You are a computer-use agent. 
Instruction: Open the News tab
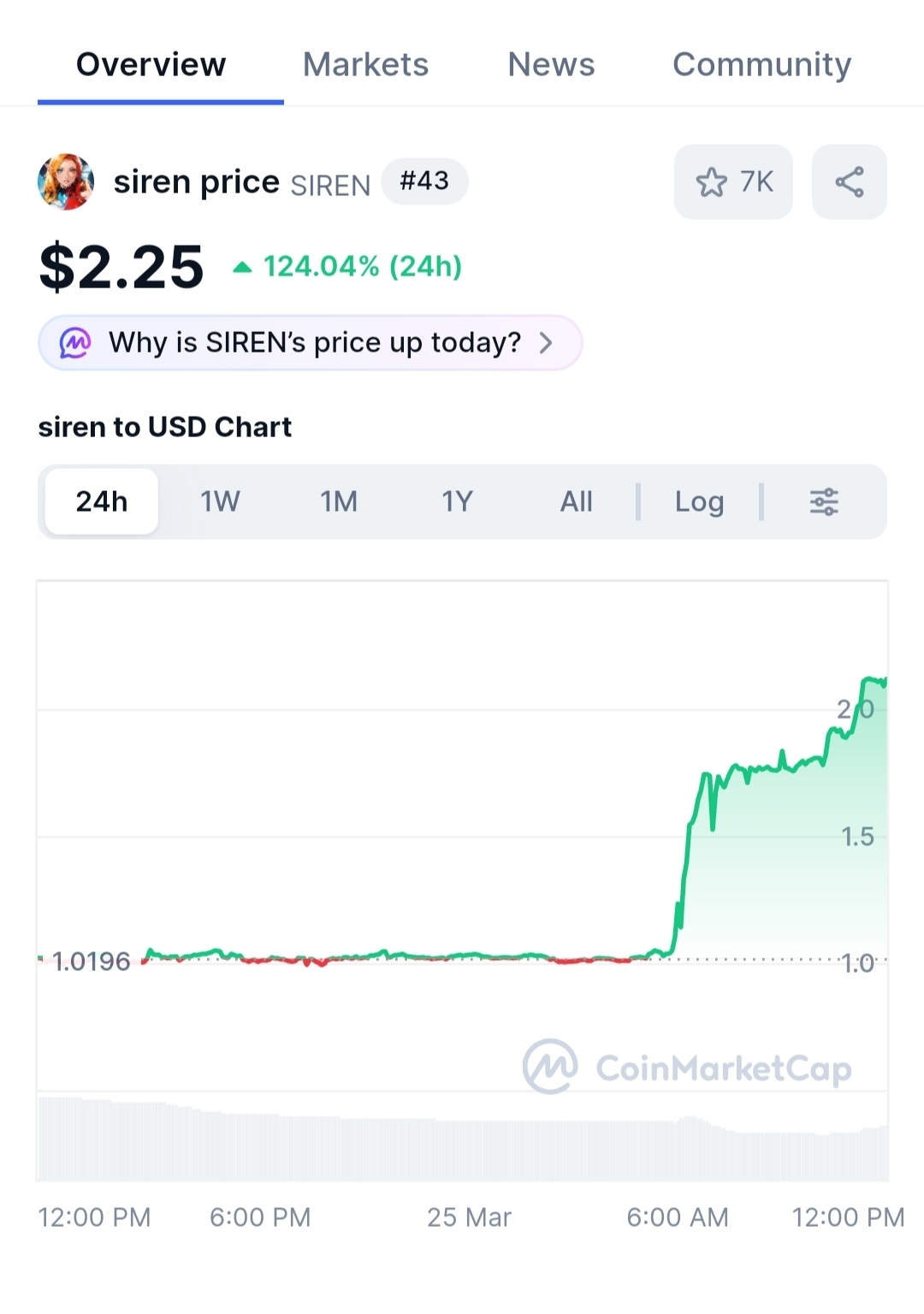(551, 65)
